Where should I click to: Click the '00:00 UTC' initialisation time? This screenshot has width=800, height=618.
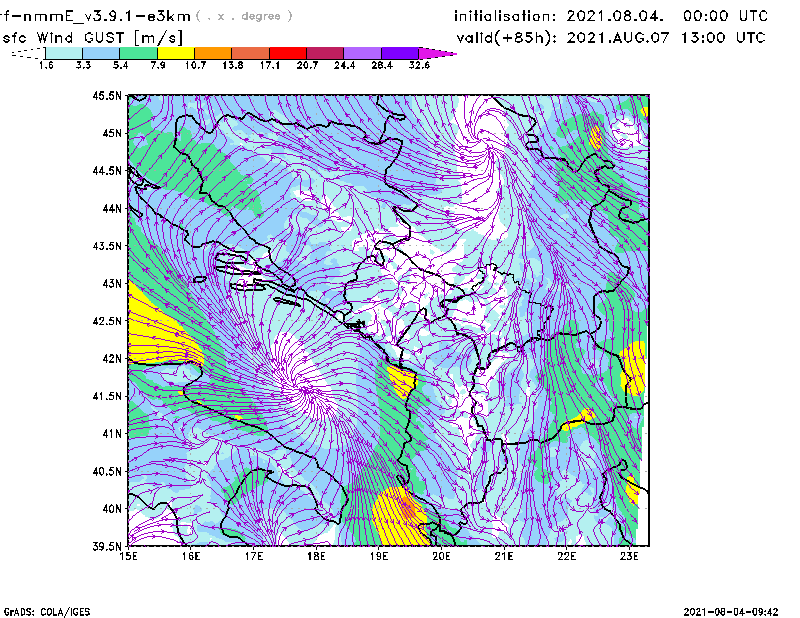tap(725, 16)
